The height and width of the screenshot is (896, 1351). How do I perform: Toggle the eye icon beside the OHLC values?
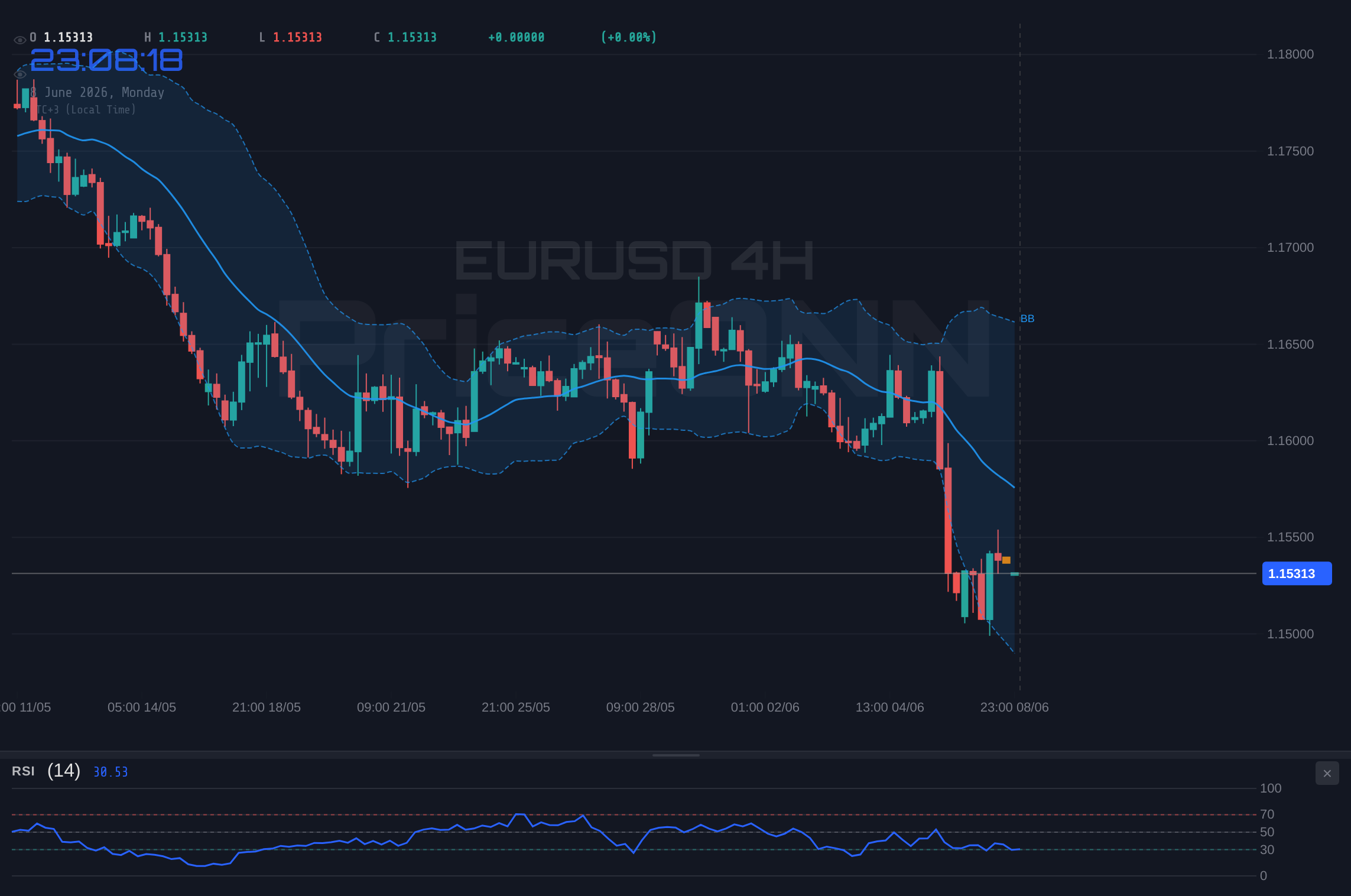[x=20, y=40]
